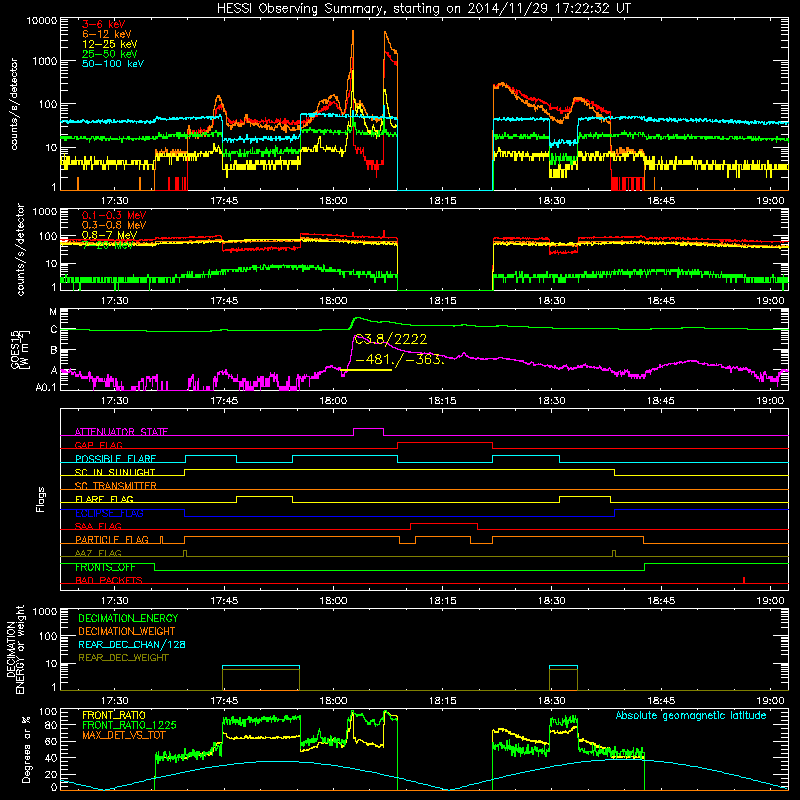Select the SC_TRANSMITTER flag label
The width and height of the screenshot is (800, 800).
pos(115,486)
